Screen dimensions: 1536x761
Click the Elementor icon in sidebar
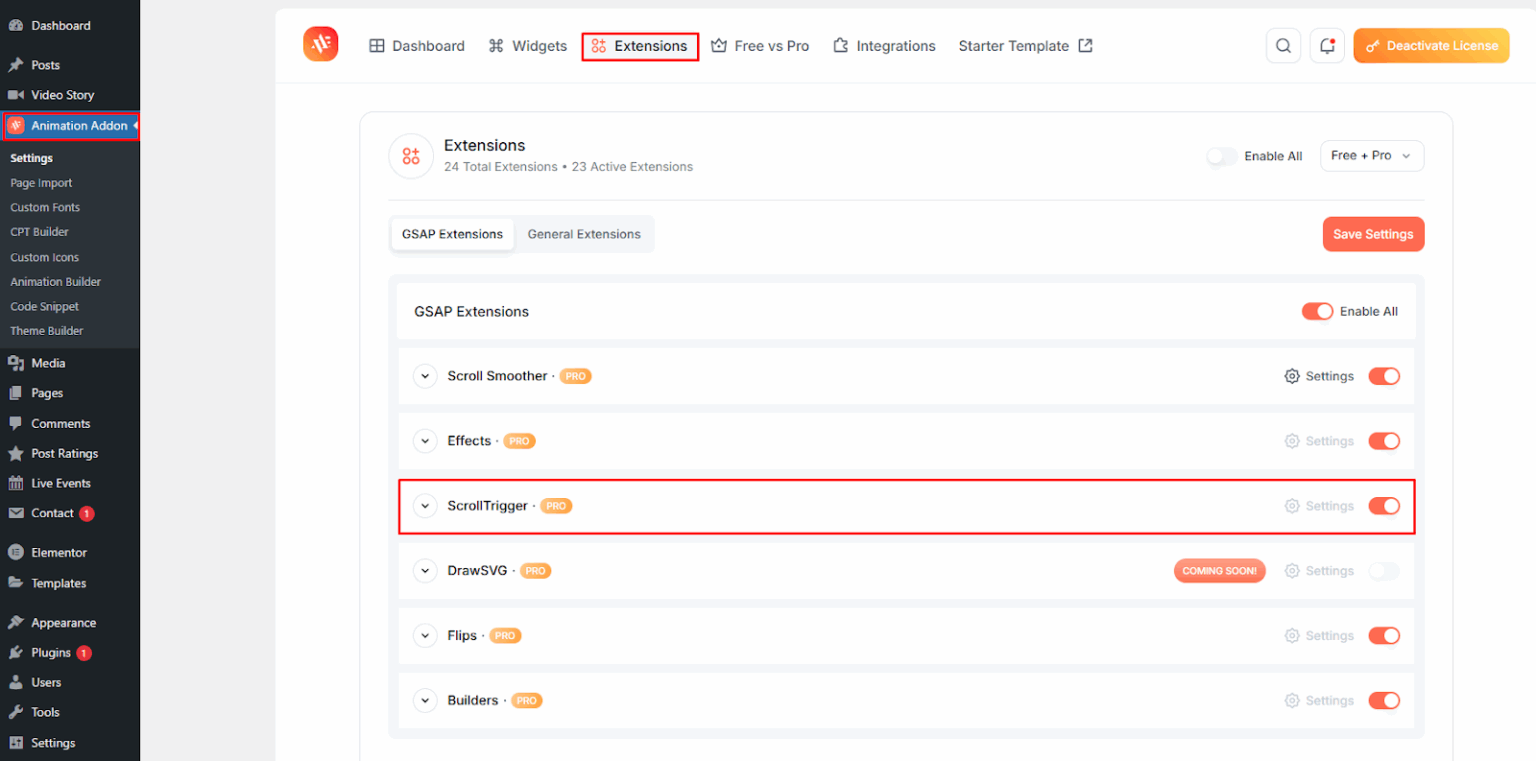click(x=16, y=552)
